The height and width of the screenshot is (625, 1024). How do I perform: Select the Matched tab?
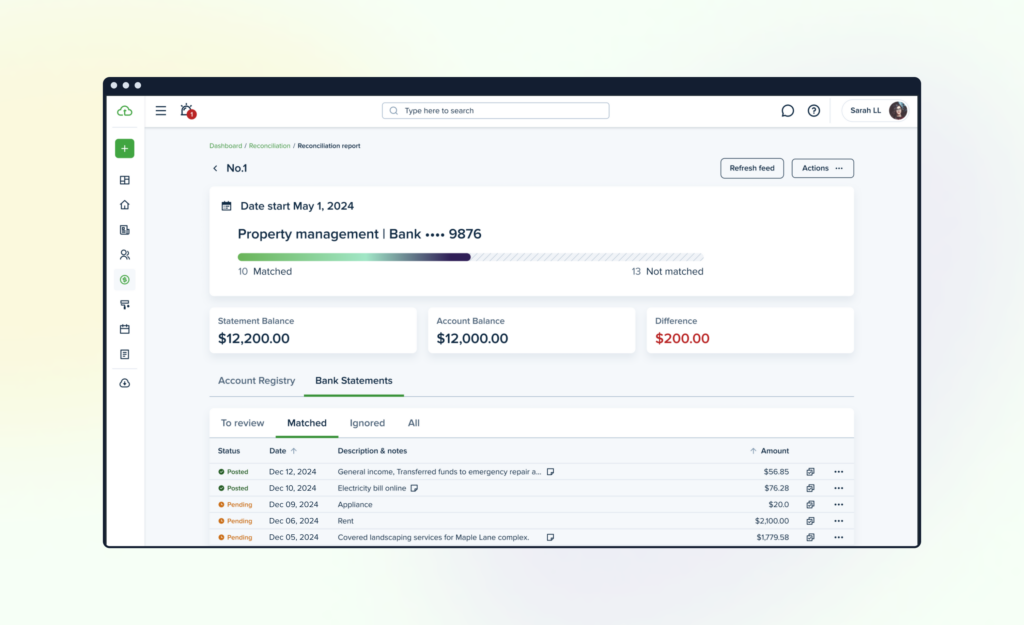tap(307, 423)
